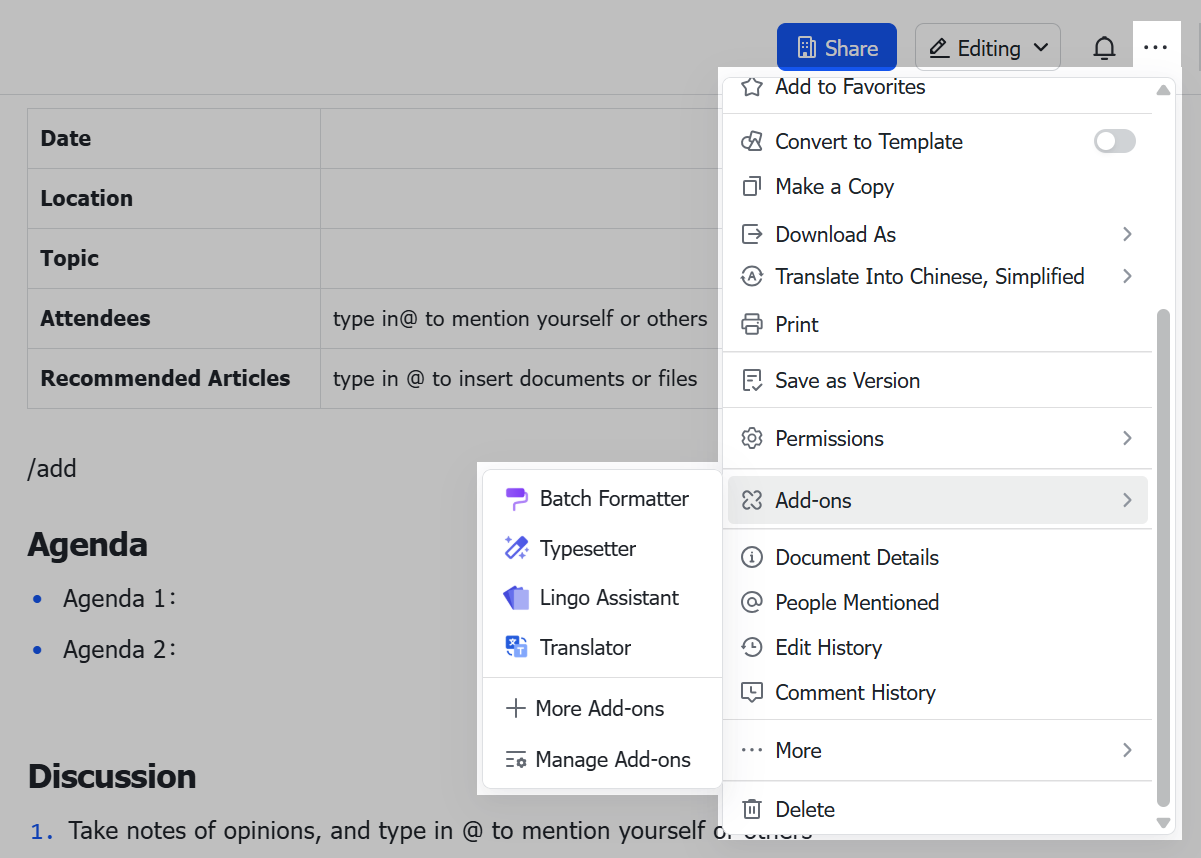Screen dimensions: 1201x858
Task: Click the Lingo Assistant icon
Action: pos(516,598)
